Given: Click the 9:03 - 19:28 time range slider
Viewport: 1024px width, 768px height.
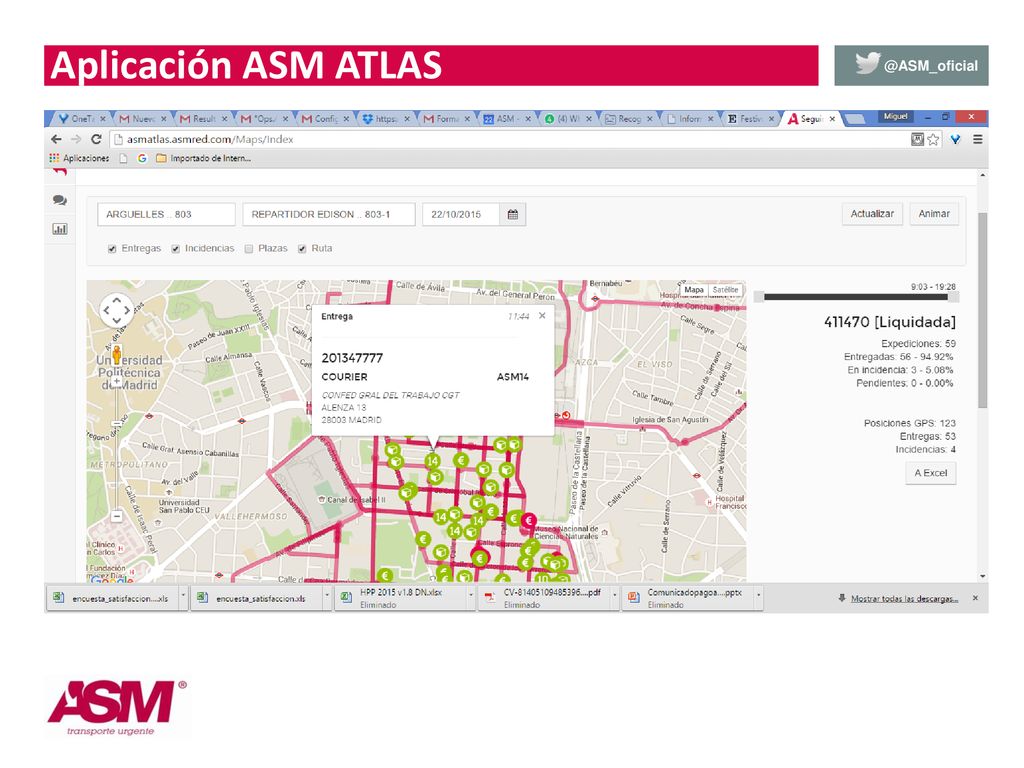Looking at the screenshot, I should coord(856,297).
